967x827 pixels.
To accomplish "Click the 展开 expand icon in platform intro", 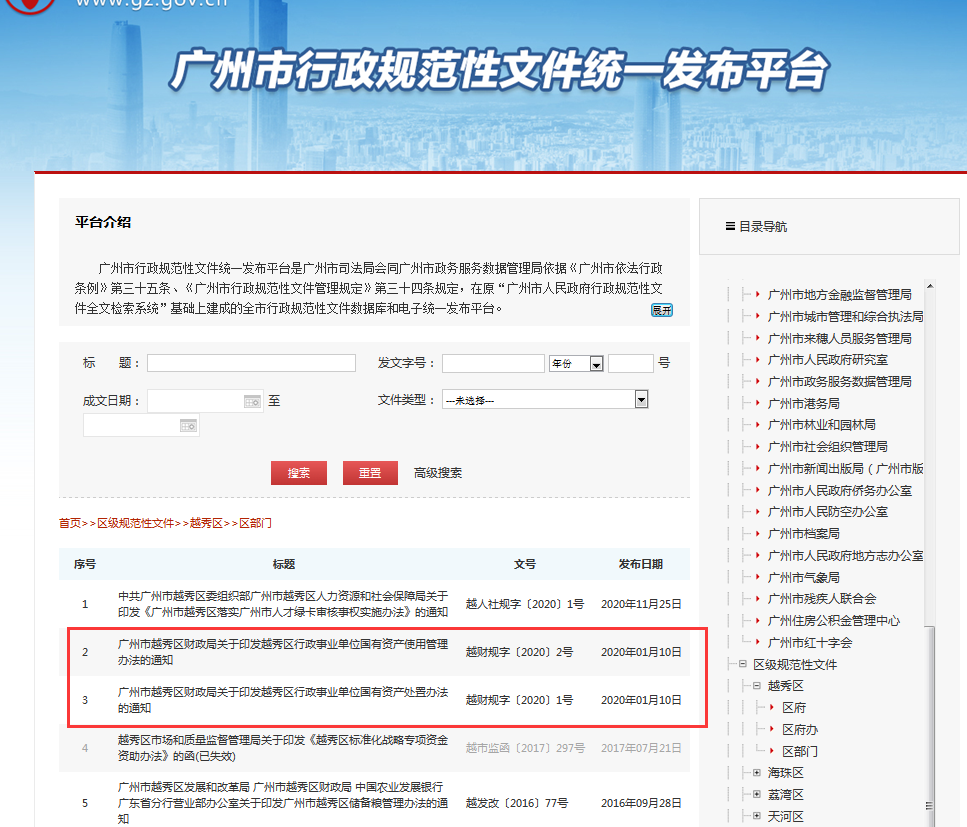I will click(x=662, y=310).
